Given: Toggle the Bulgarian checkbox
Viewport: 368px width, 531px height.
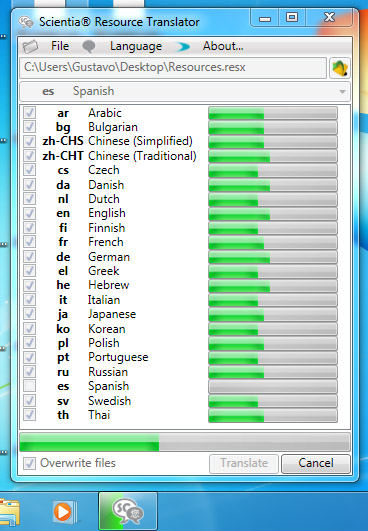Looking at the screenshot, I should point(29,127).
